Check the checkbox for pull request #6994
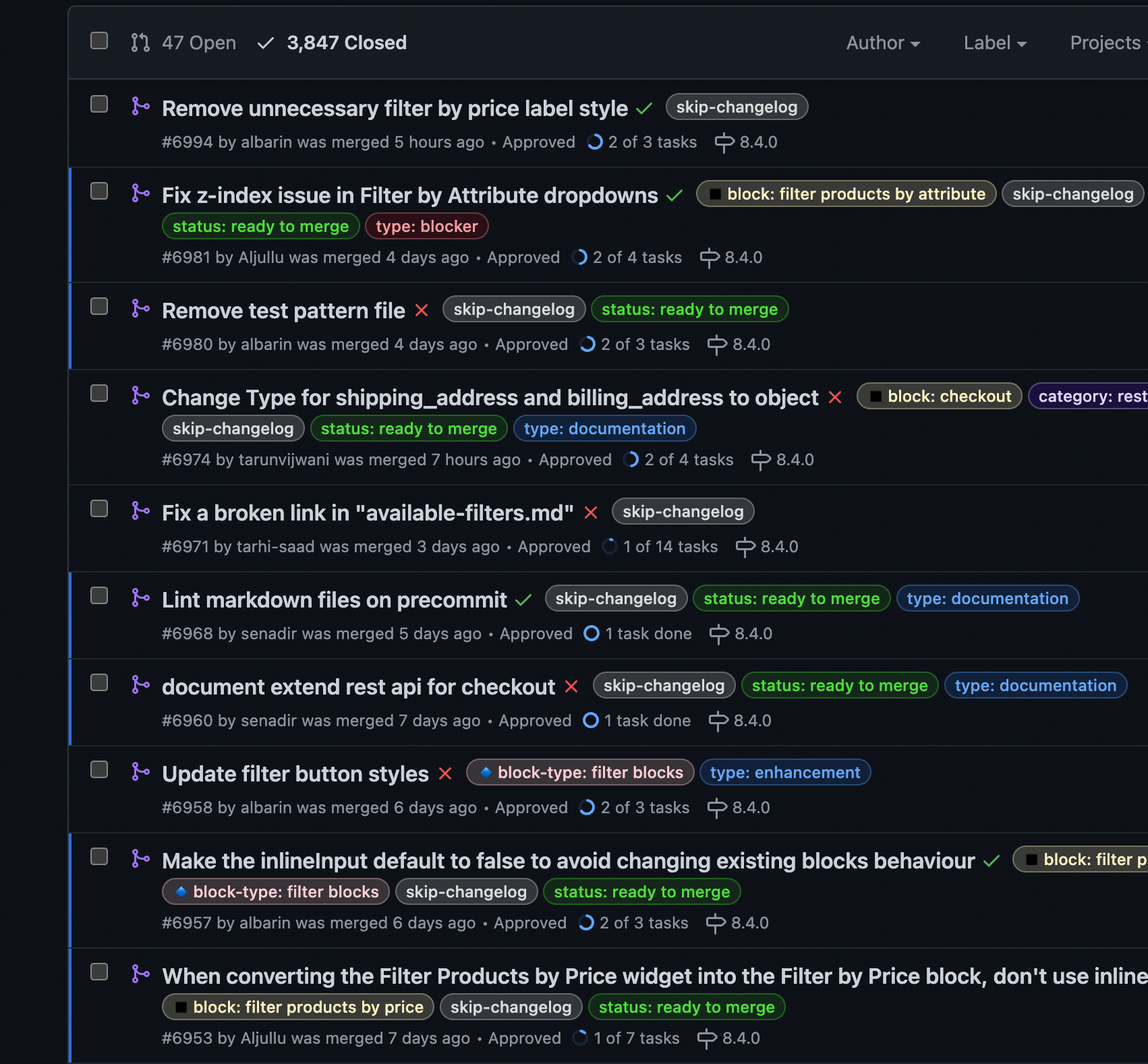Viewport: 1148px width, 1064px height. click(98, 104)
